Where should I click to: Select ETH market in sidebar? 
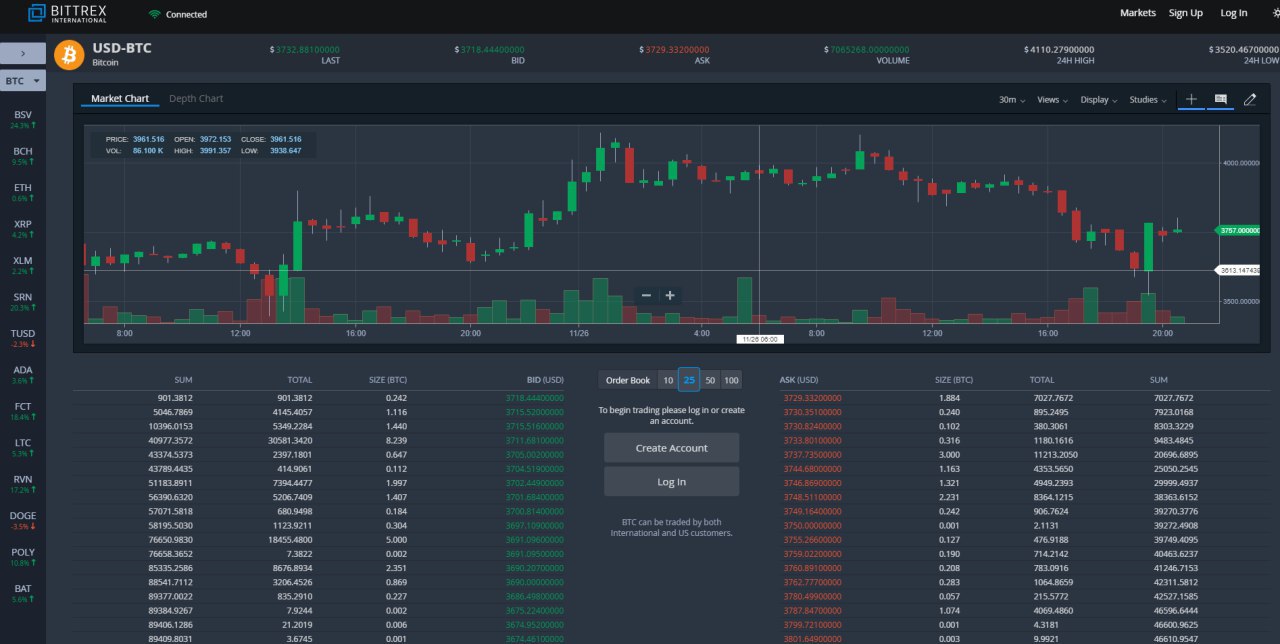tap(23, 193)
